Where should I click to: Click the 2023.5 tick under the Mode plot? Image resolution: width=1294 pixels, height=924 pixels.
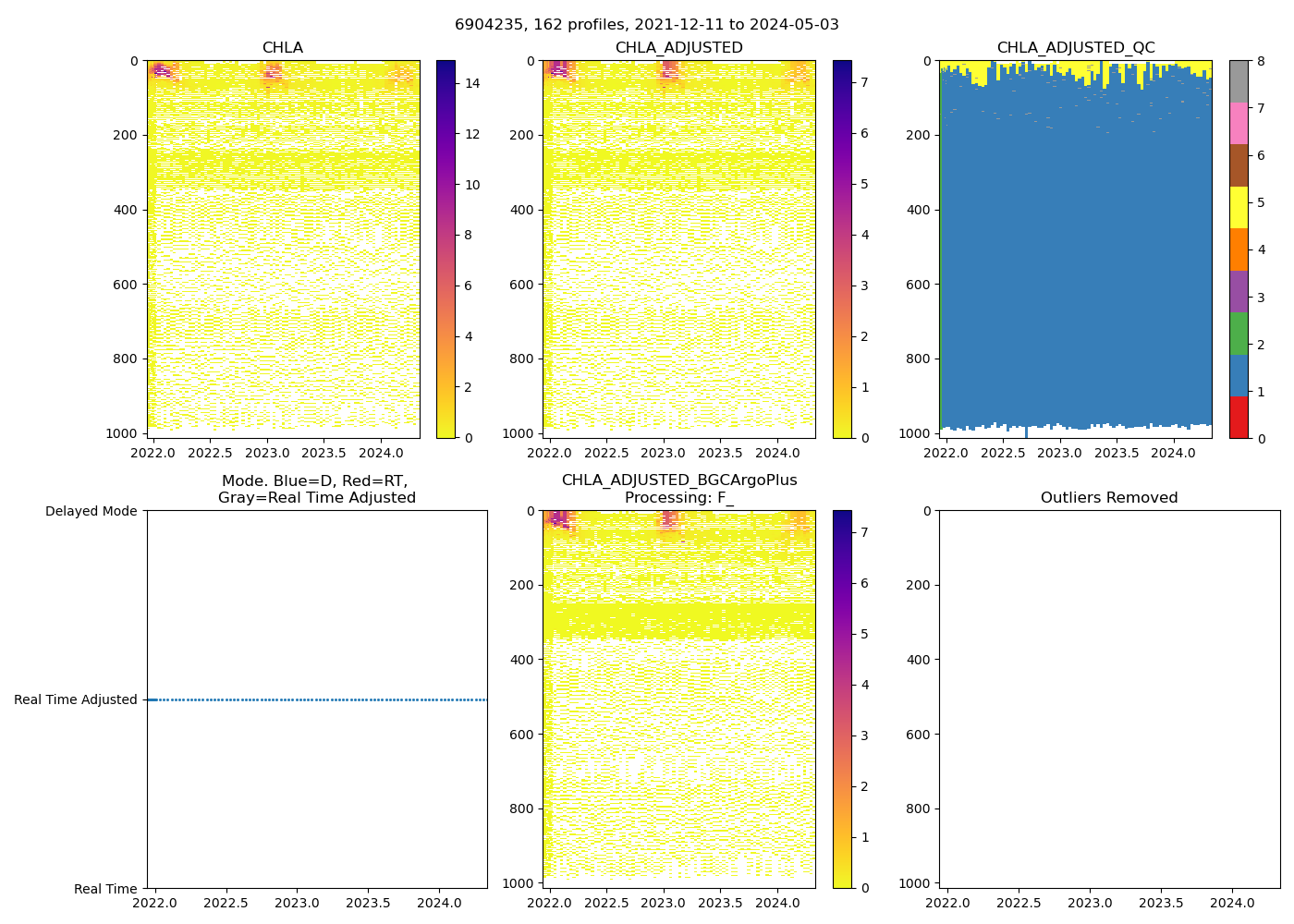369,903
